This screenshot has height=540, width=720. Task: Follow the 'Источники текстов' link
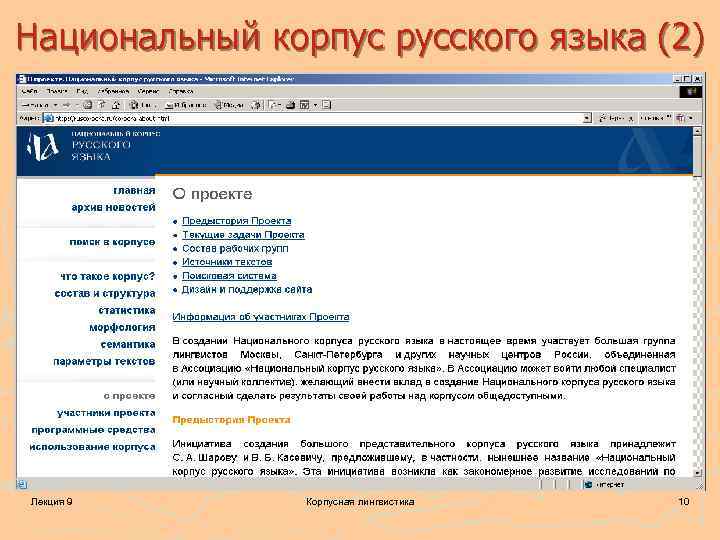click(227, 262)
